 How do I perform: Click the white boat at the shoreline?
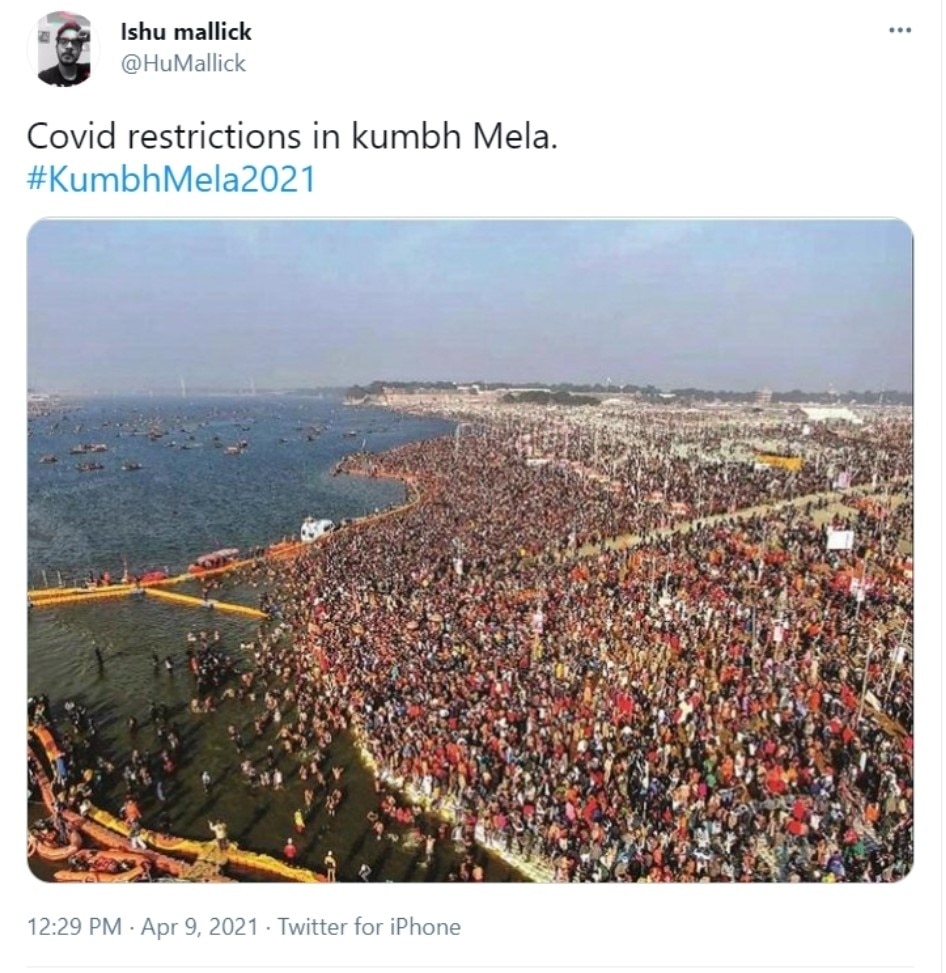(316, 528)
